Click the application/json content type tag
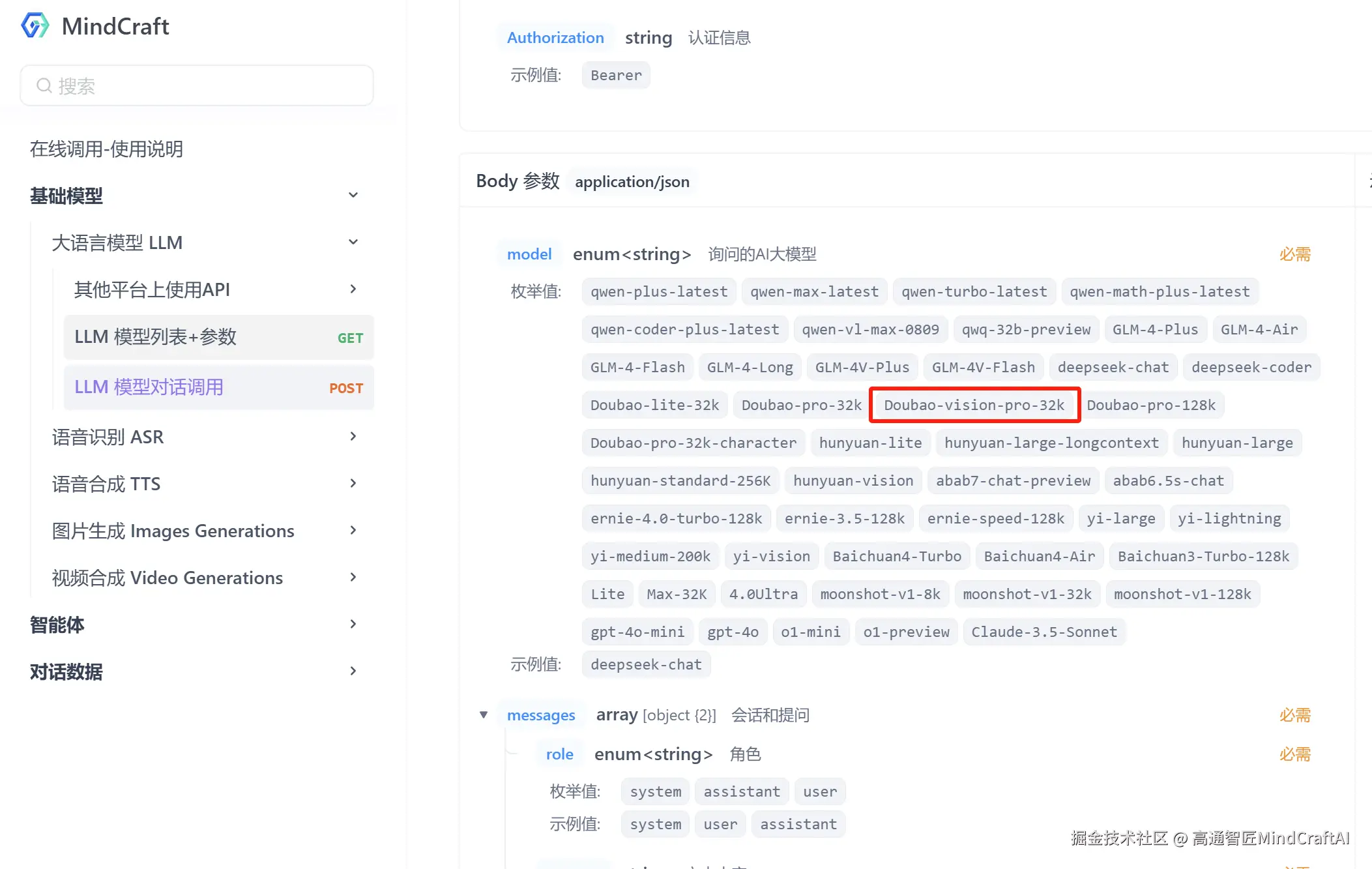Viewport: 1372px width, 869px height. coord(632,182)
